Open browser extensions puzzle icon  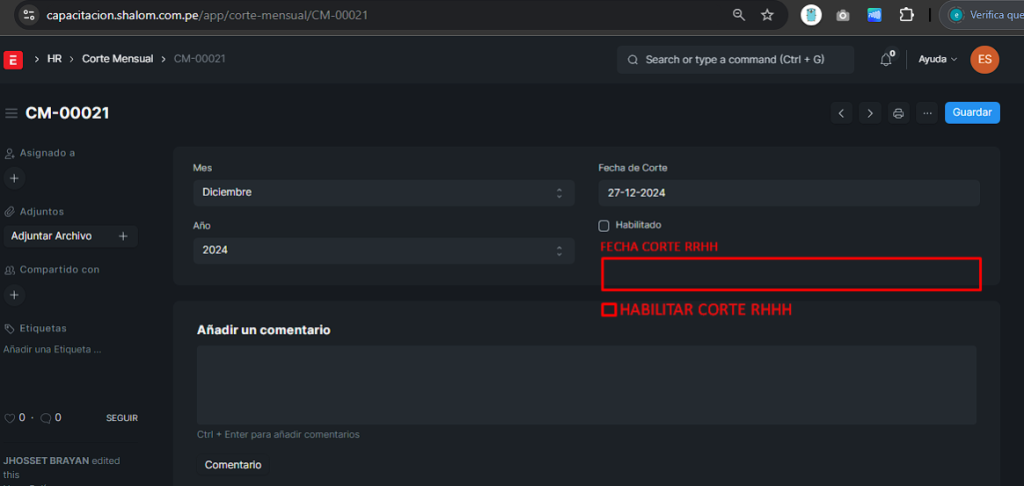pyautogui.click(x=906, y=15)
